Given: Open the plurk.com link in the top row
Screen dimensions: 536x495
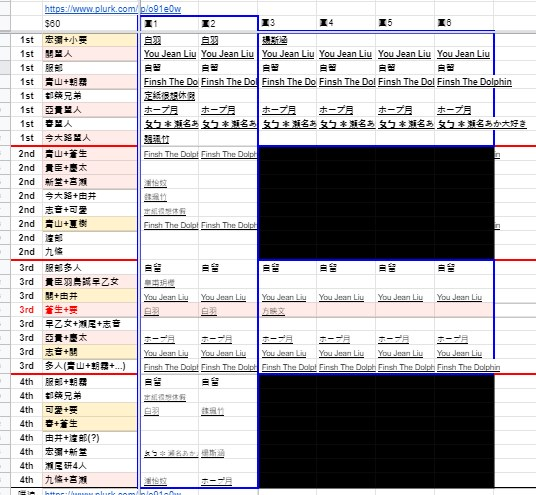Looking at the screenshot, I should [112, 9].
